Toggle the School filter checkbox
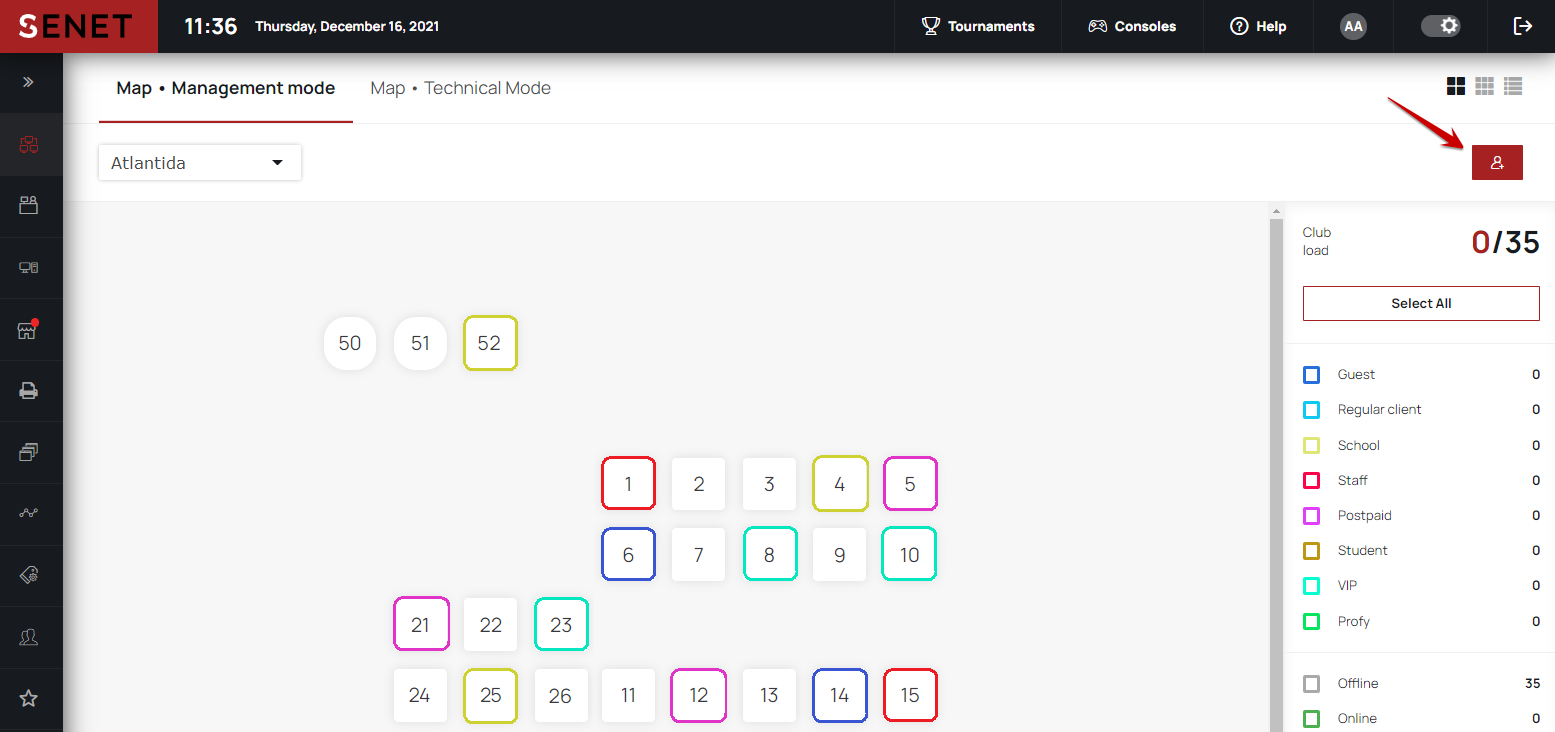 [x=1312, y=446]
